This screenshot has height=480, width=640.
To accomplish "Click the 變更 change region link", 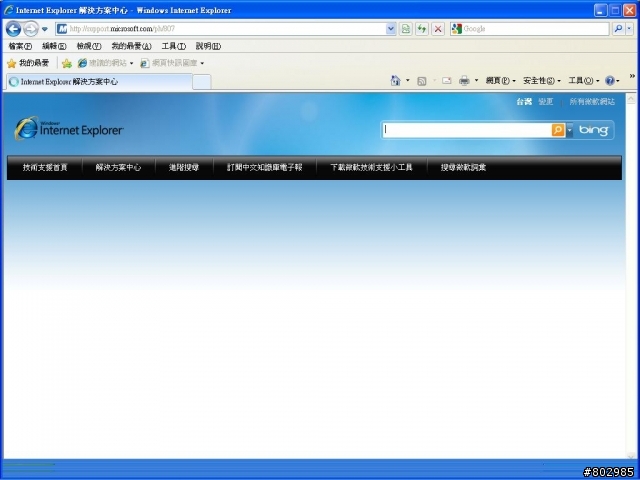I will [546, 102].
